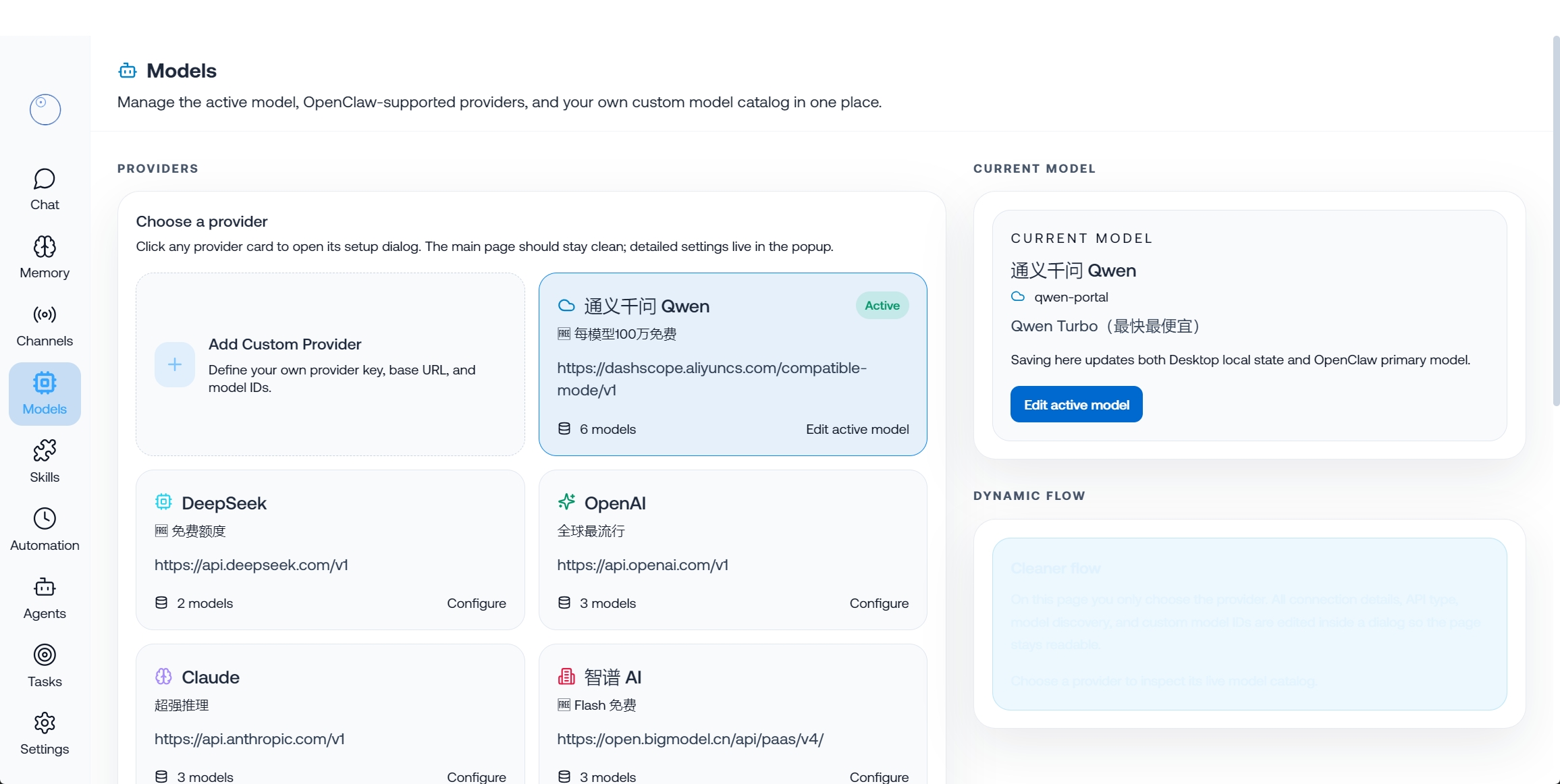Open Tasks target icon
Screen dimensions: 1560x784
(x=45, y=655)
